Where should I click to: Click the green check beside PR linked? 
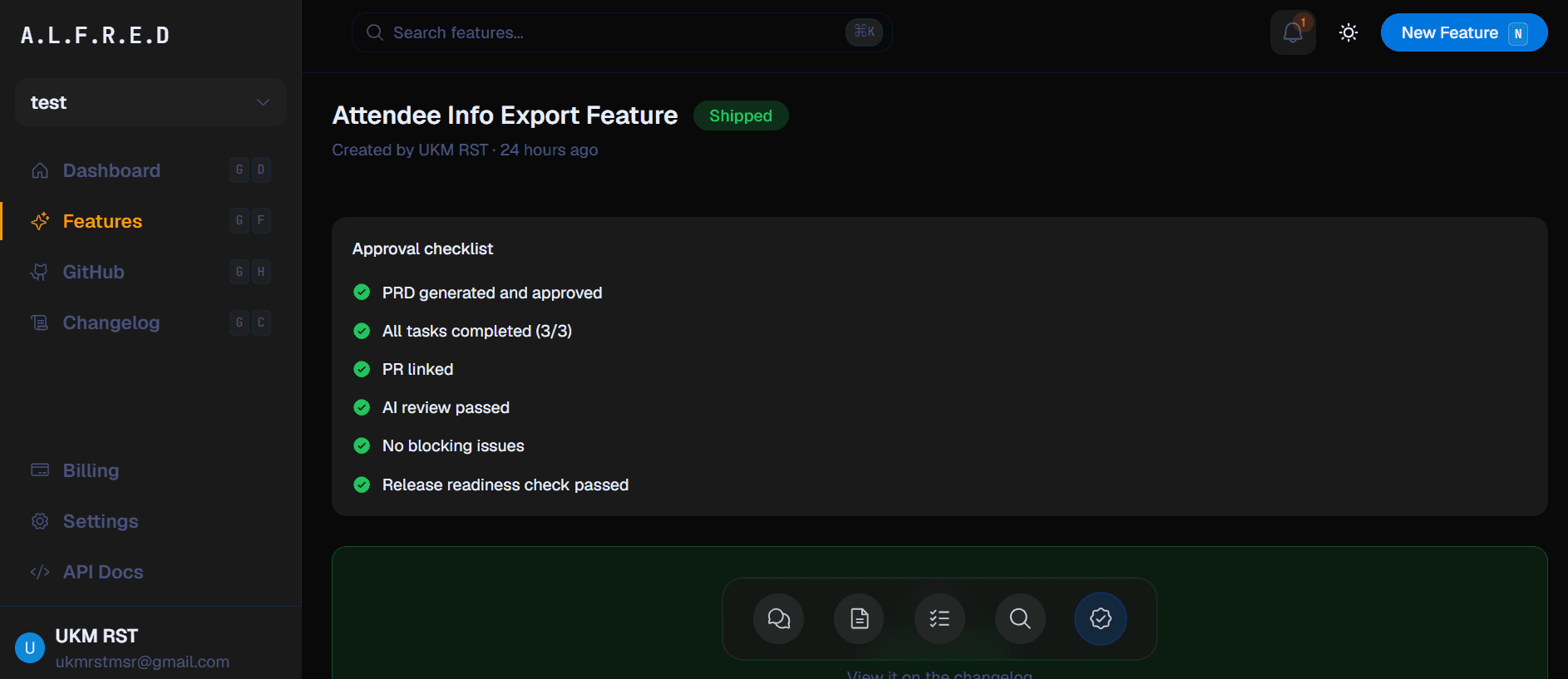point(362,369)
